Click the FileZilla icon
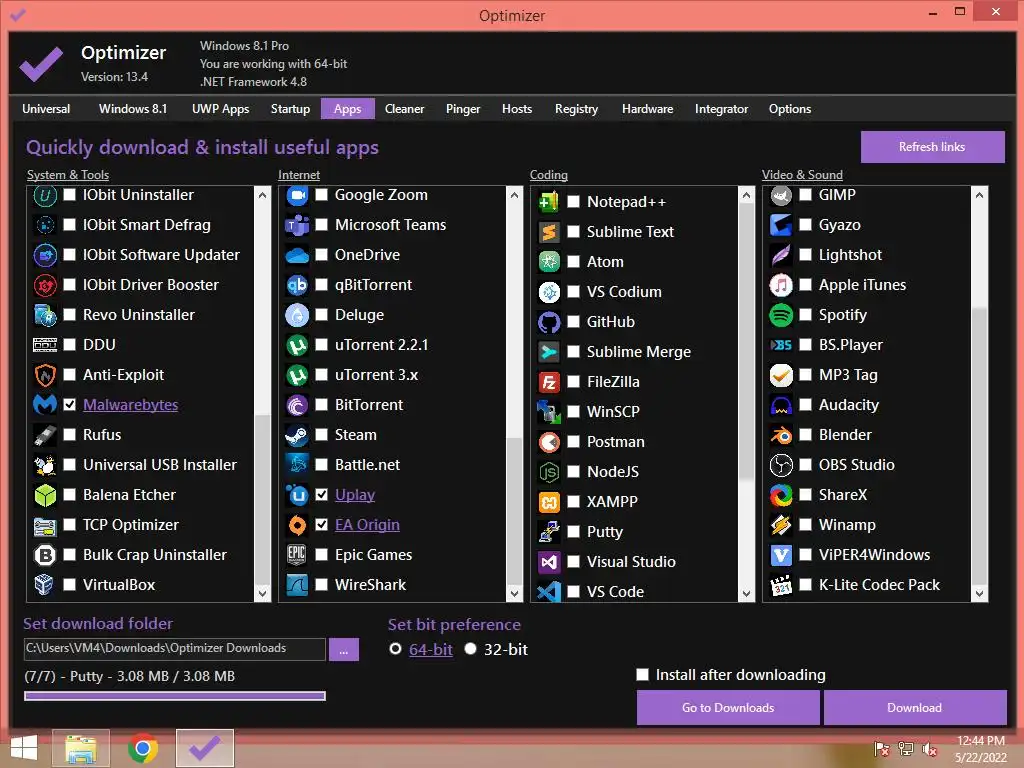Screen dimensions: 1024x768 click(549, 382)
